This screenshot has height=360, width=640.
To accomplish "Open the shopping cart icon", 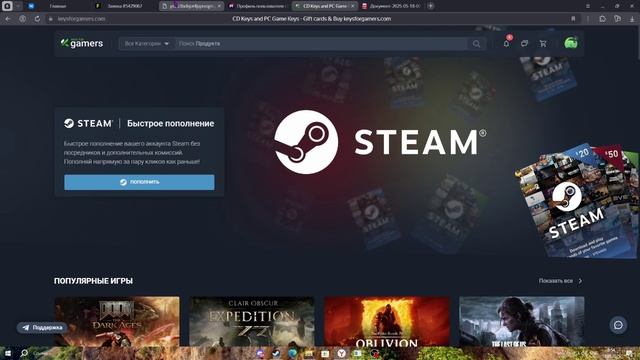I will (543, 43).
